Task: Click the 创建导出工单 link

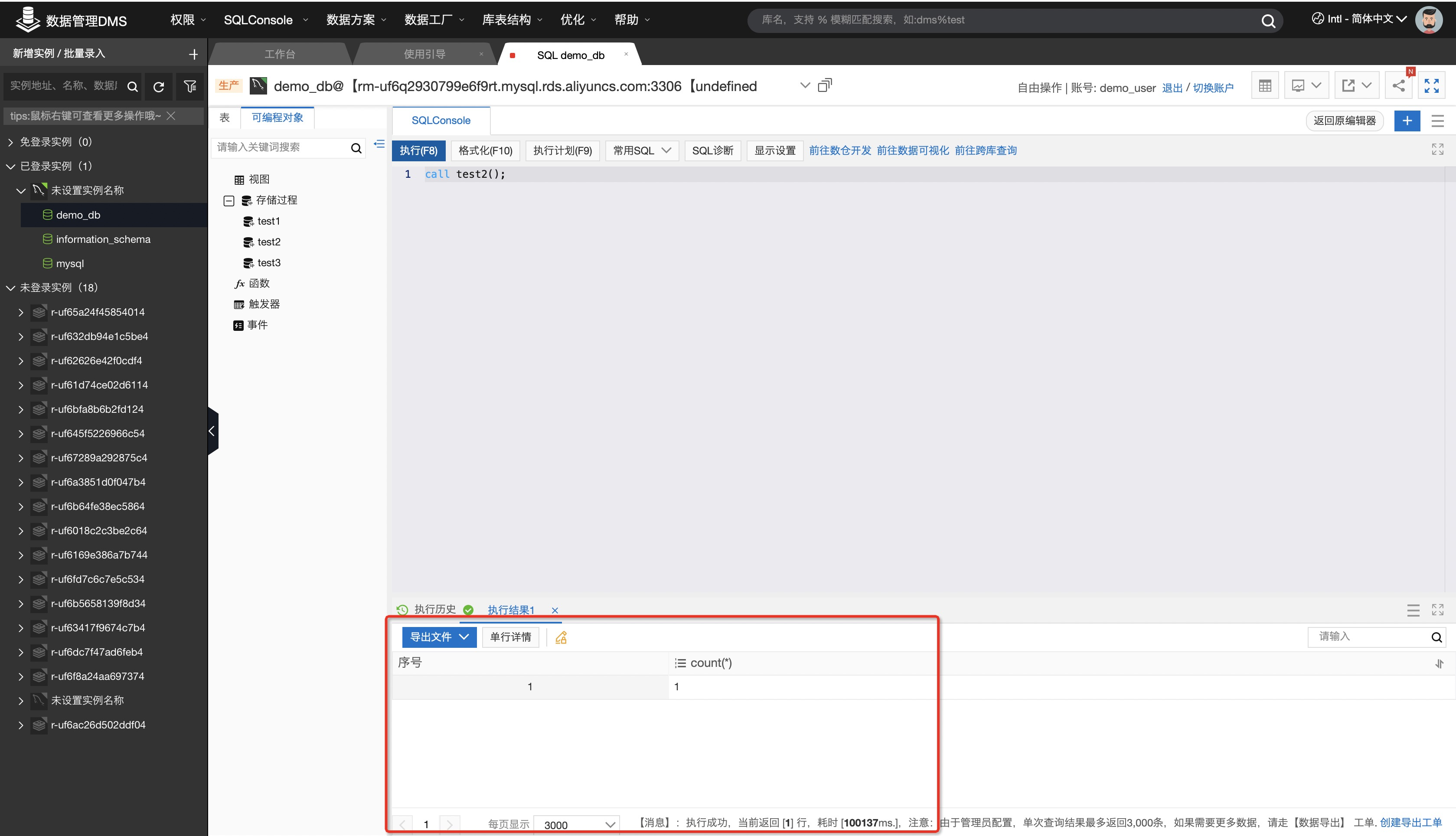Action: tap(1410, 822)
